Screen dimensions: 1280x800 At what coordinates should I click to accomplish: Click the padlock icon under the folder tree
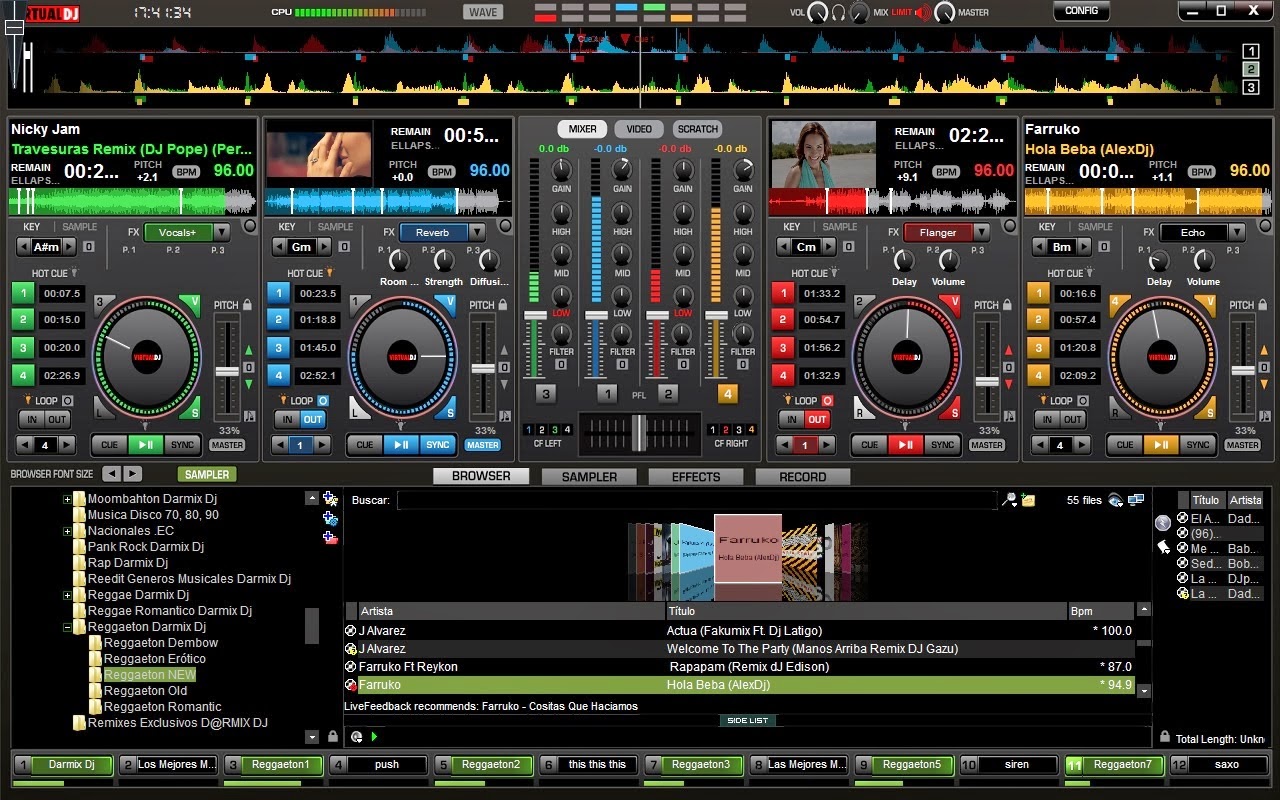pyautogui.click(x=333, y=737)
